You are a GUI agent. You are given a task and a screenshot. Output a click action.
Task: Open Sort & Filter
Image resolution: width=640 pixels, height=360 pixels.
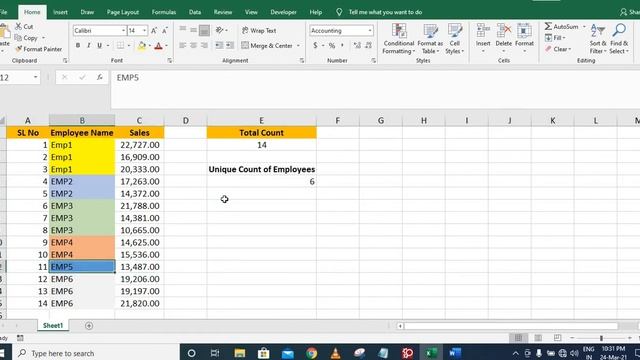click(x=598, y=39)
